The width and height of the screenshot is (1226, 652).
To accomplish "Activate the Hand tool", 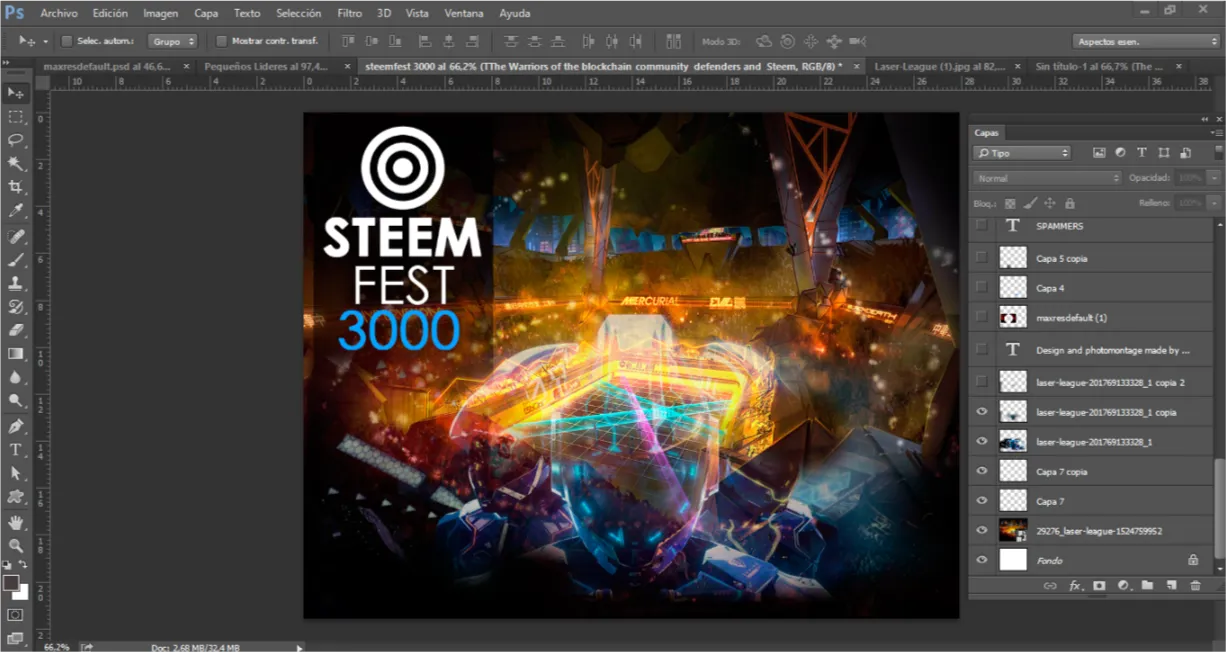I will point(16,522).
